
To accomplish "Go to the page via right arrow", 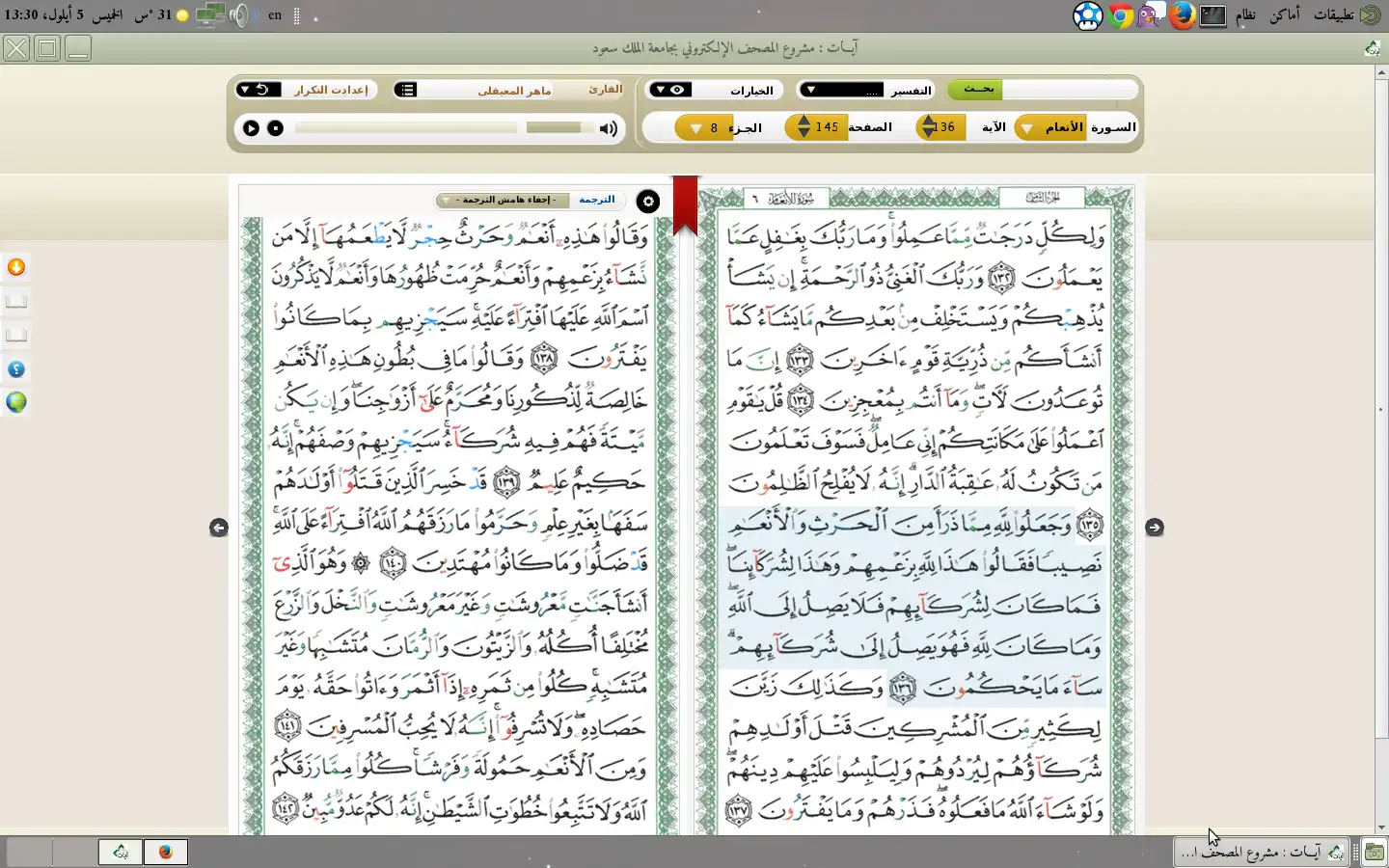I will tap(1155, 527).
